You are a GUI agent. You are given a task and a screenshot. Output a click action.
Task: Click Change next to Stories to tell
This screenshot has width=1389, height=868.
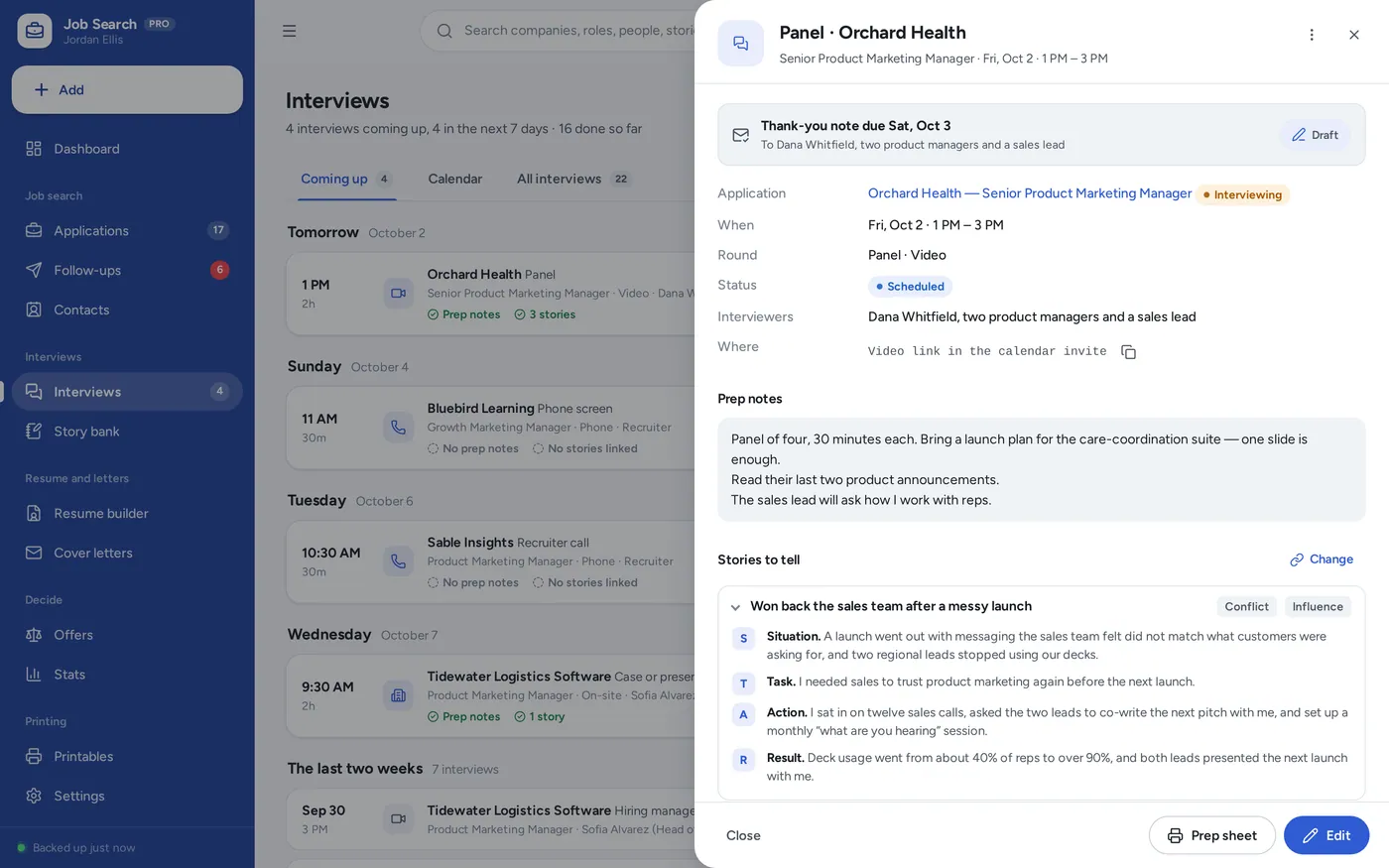pyautogui.click(x=1322, y=559)
